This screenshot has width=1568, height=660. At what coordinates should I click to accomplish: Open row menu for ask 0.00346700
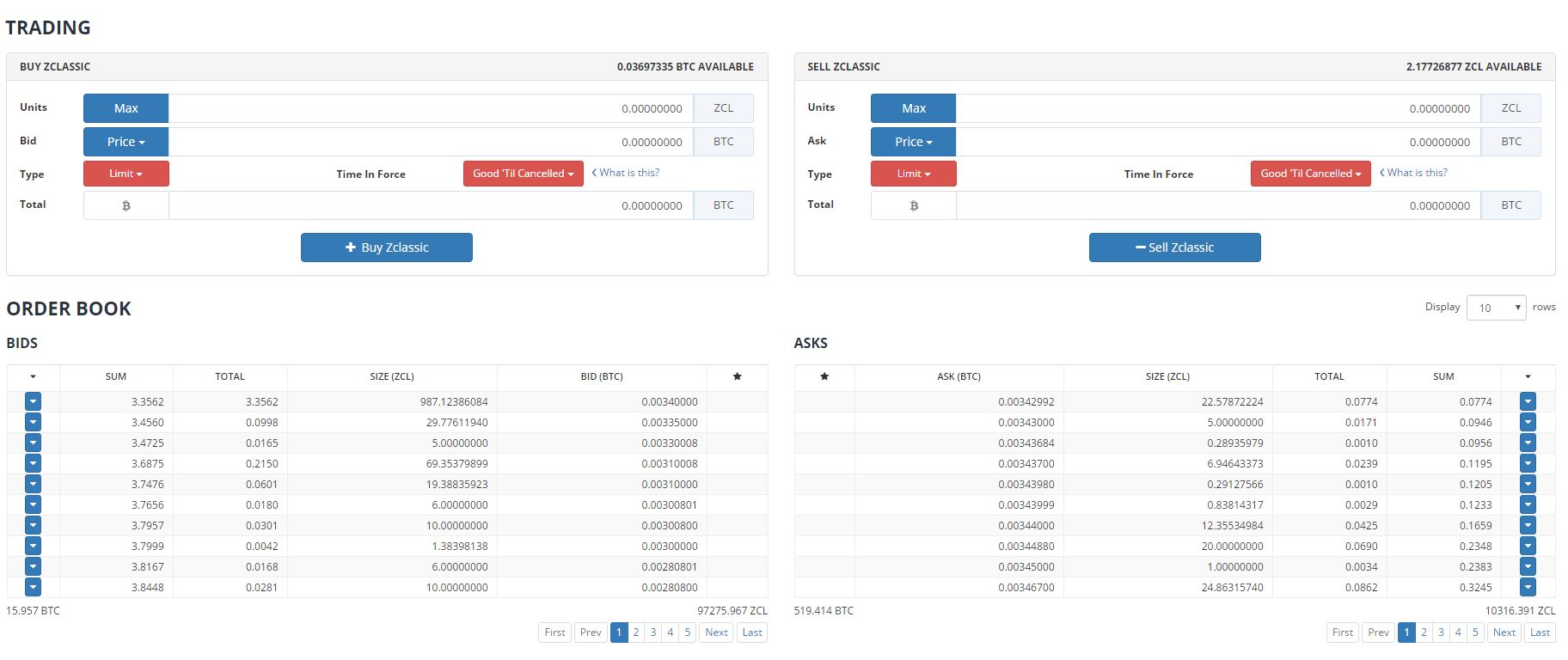1528,587
